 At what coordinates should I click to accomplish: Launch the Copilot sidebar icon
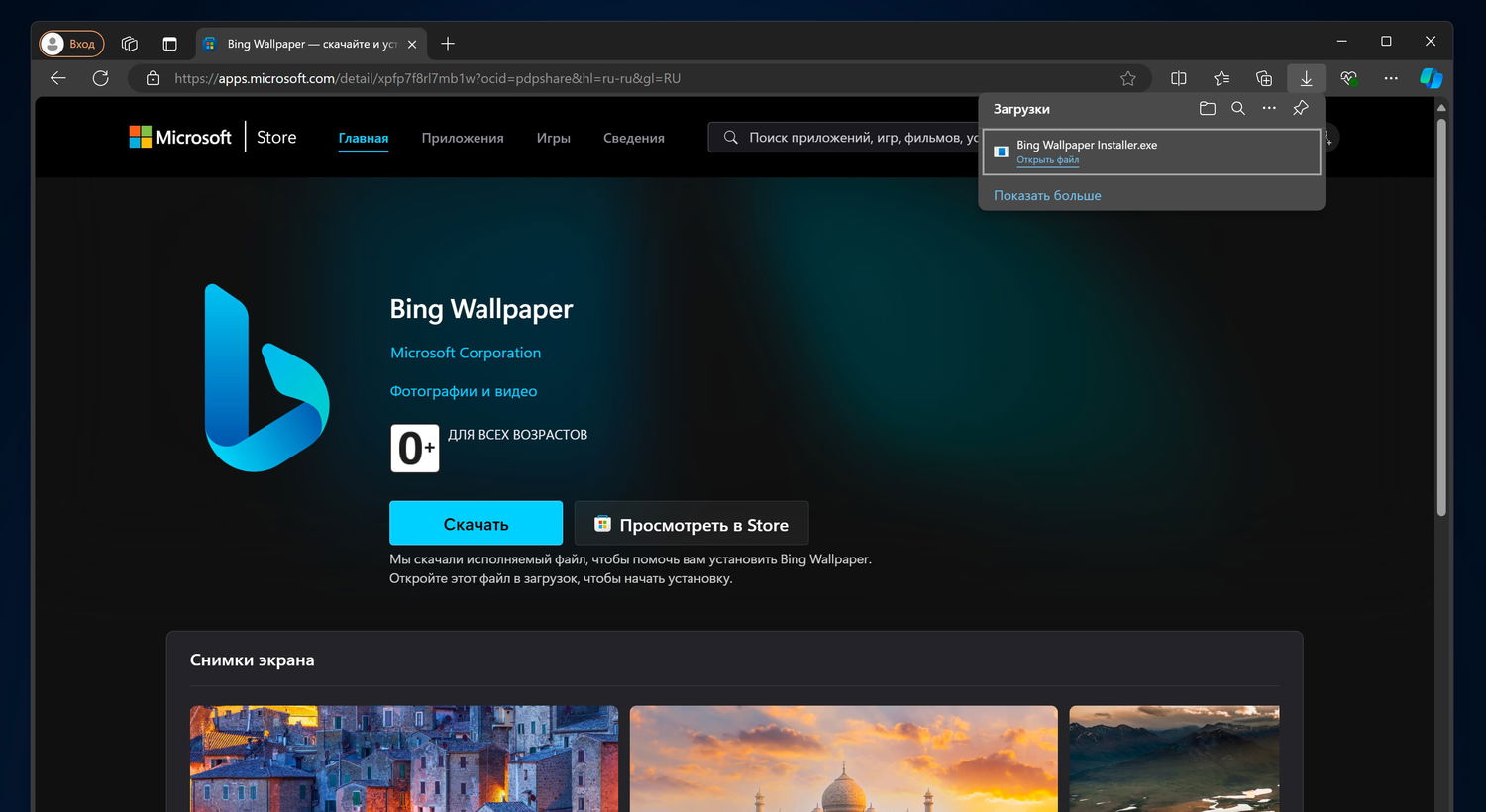point(1432,78)
